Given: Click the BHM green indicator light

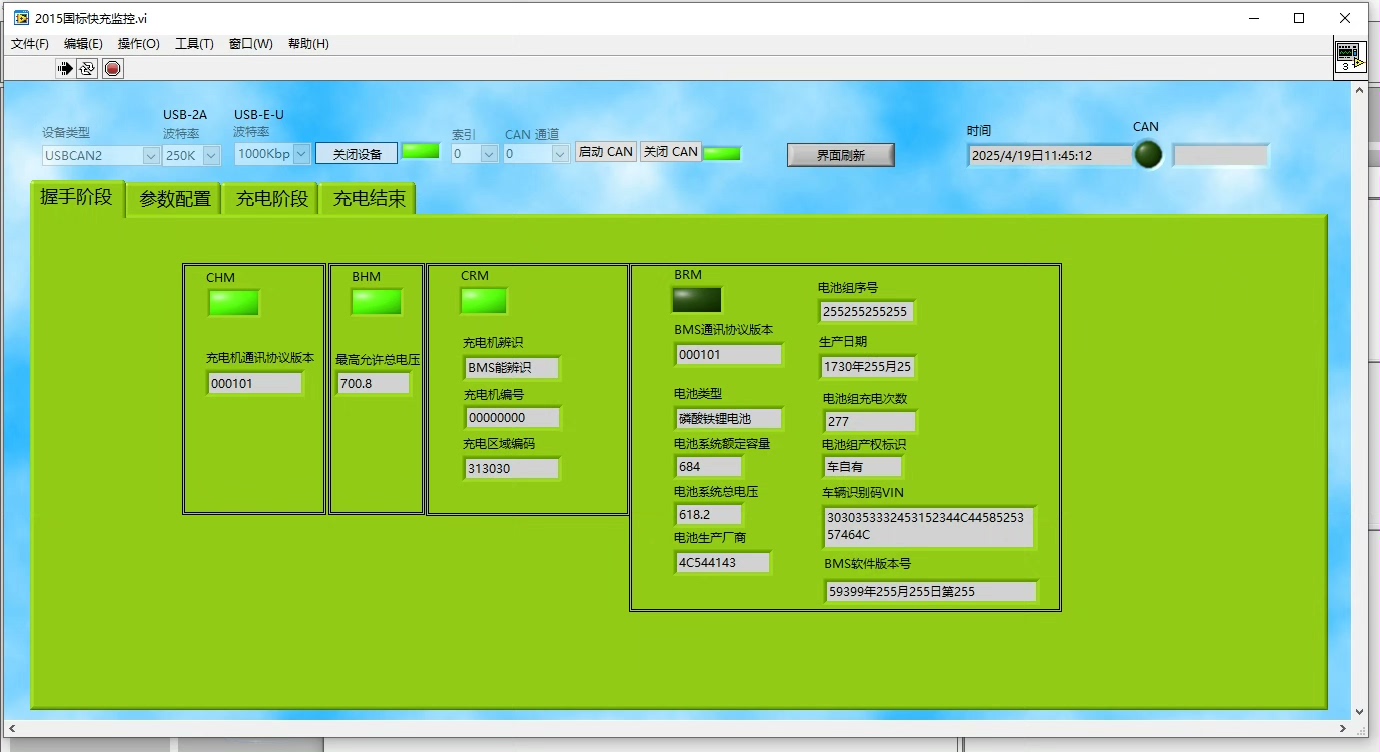Looking at the screenshot, I should (x=377, y=302).
